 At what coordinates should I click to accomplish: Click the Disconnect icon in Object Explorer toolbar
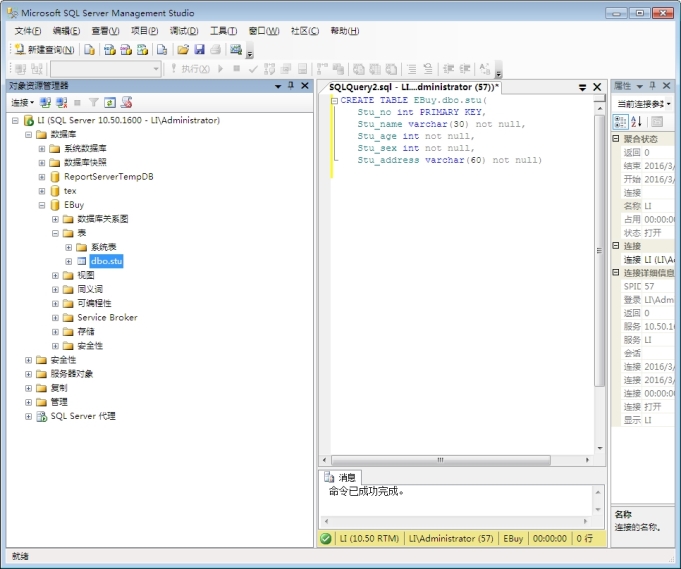pos(61,102)
